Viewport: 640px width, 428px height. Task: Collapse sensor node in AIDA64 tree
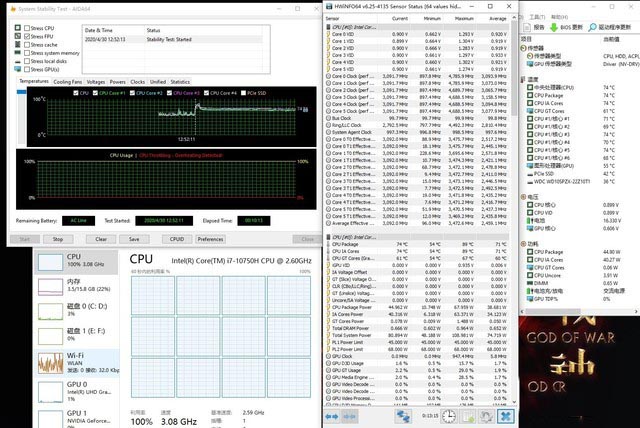[524, 48]
